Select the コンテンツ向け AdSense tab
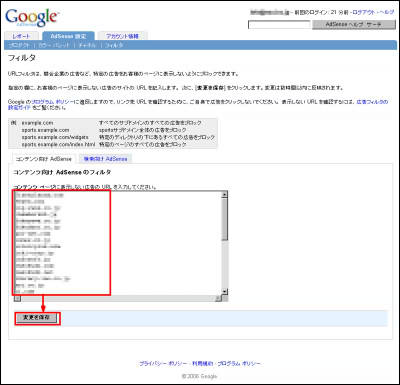 [44, 159]
